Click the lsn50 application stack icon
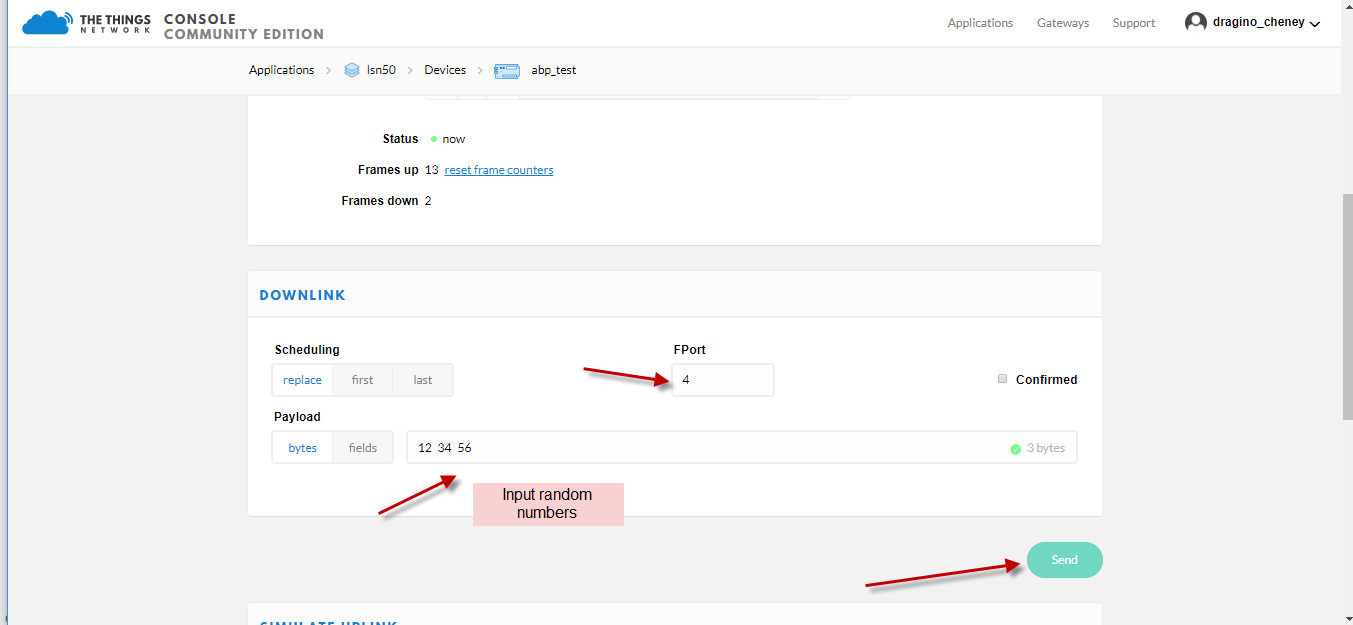The image size is (1353, 625). (351, 70)
